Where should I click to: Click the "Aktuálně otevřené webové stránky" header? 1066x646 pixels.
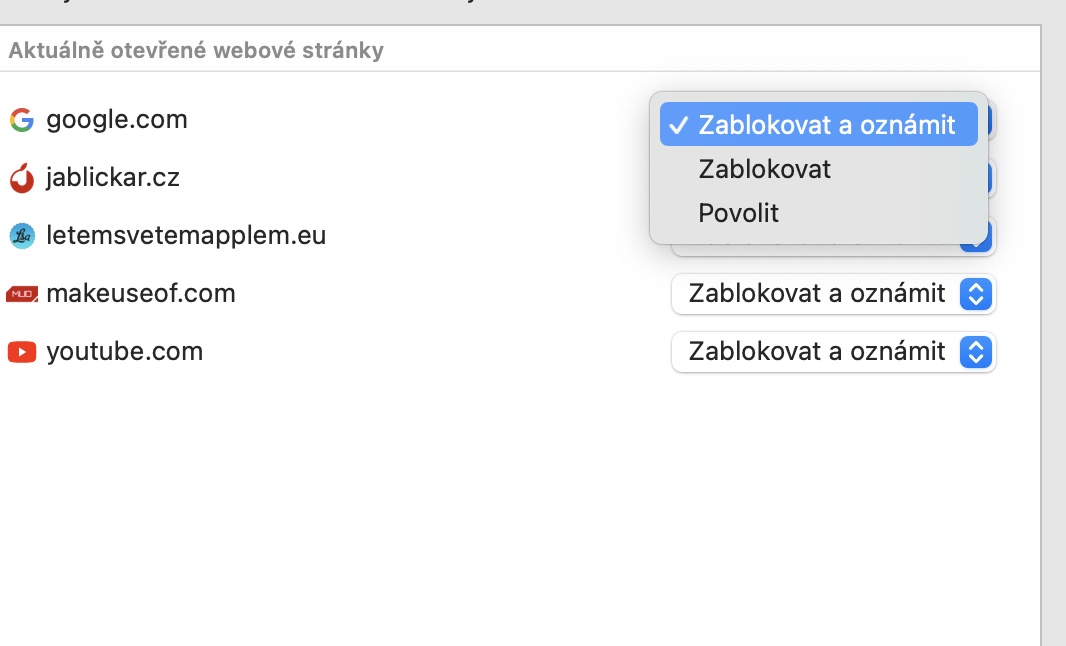pos(196,50)
